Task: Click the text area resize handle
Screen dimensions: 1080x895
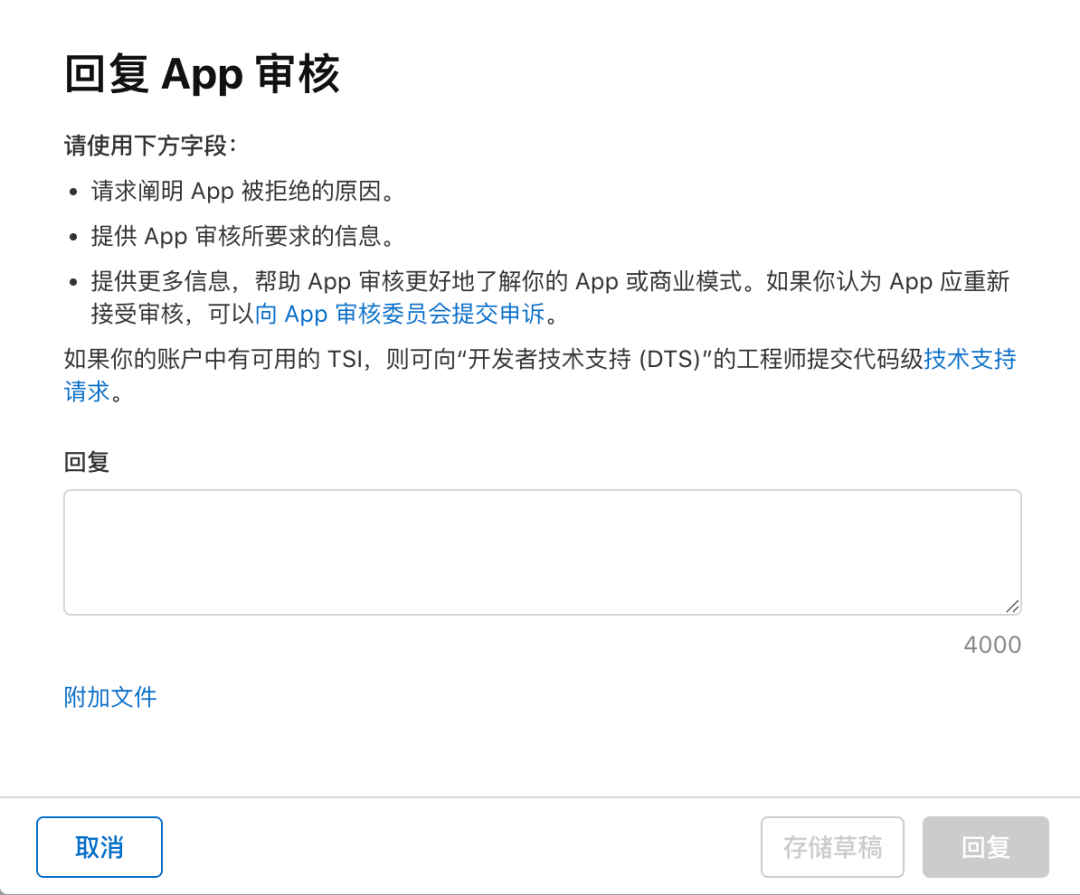Action: (1012, 606)
